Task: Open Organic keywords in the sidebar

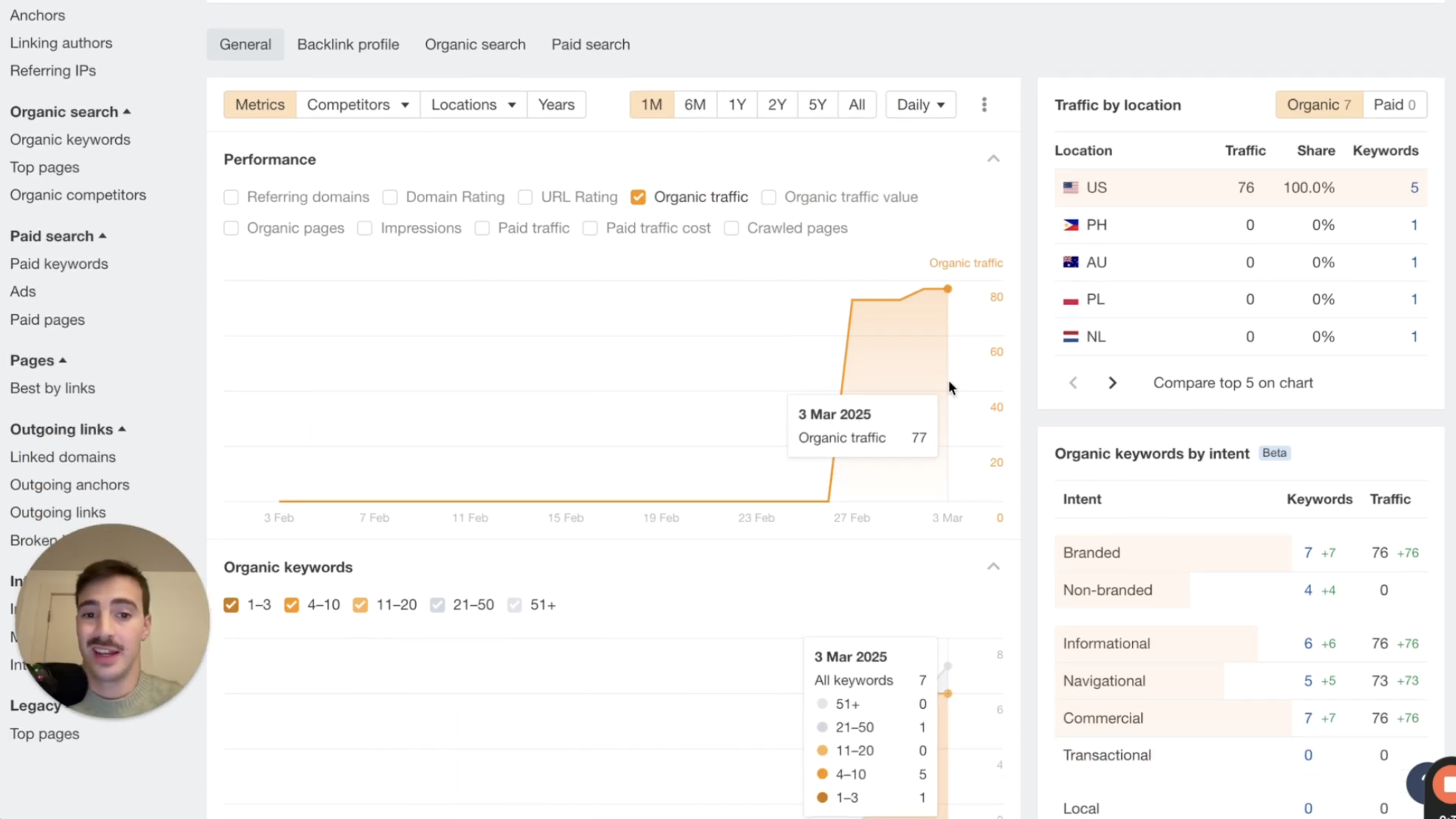Action: 70,139
